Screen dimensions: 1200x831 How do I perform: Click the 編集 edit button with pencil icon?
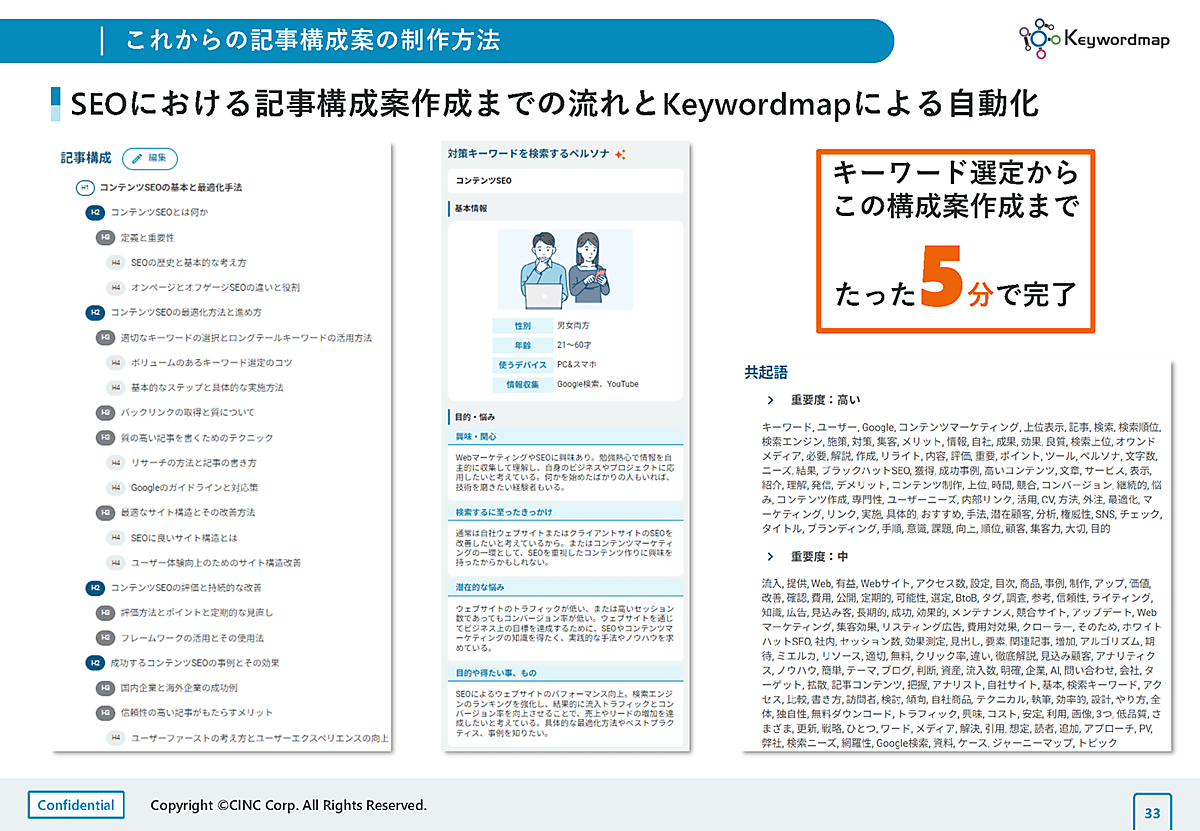(149, 158)
